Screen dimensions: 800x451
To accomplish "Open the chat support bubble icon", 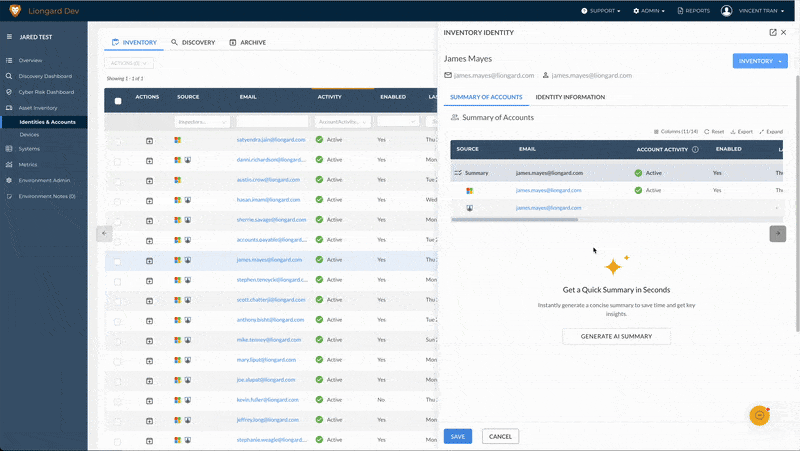I will point(759,416).
